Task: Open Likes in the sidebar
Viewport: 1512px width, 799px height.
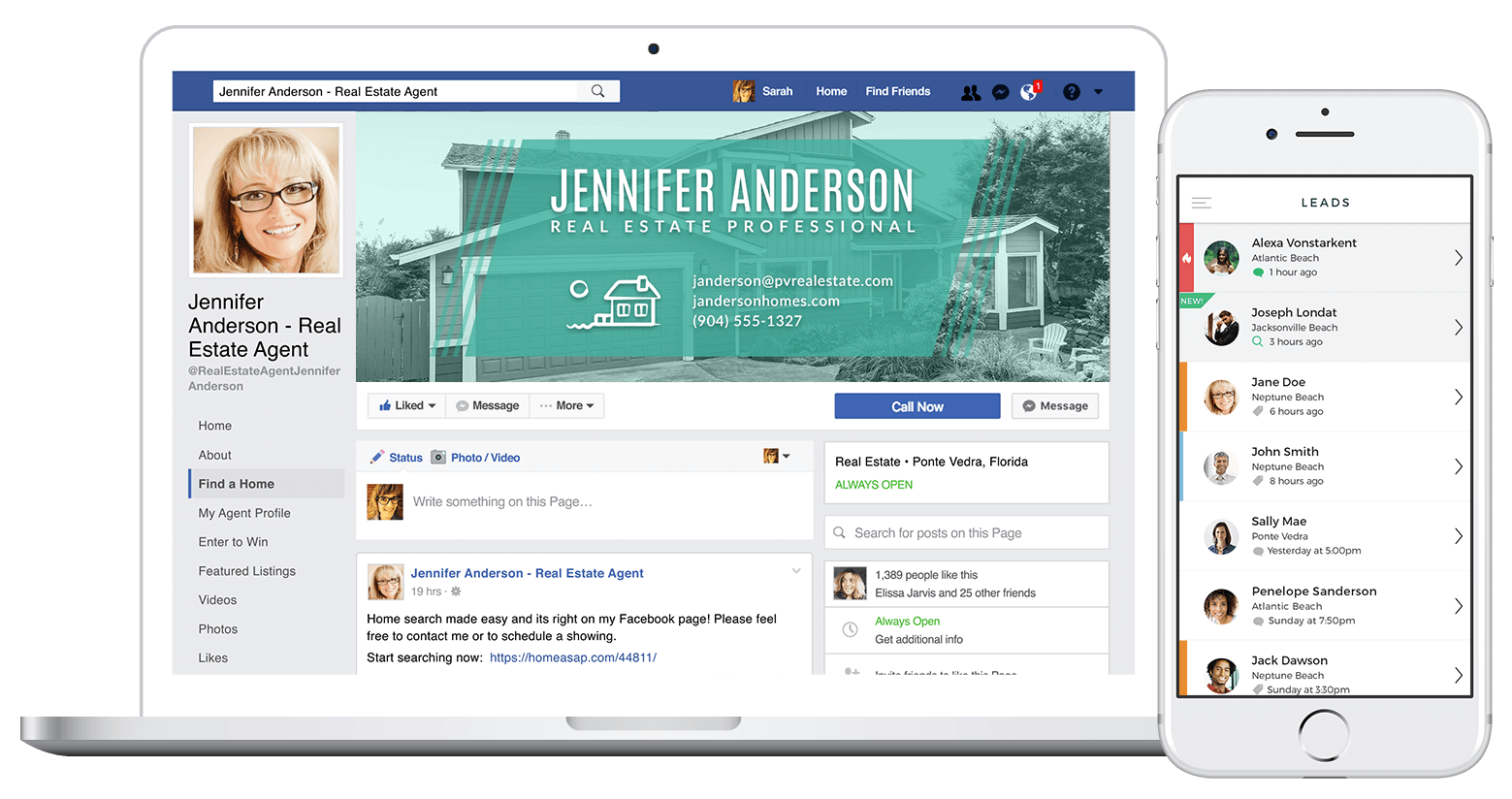Action: point(213,657)
